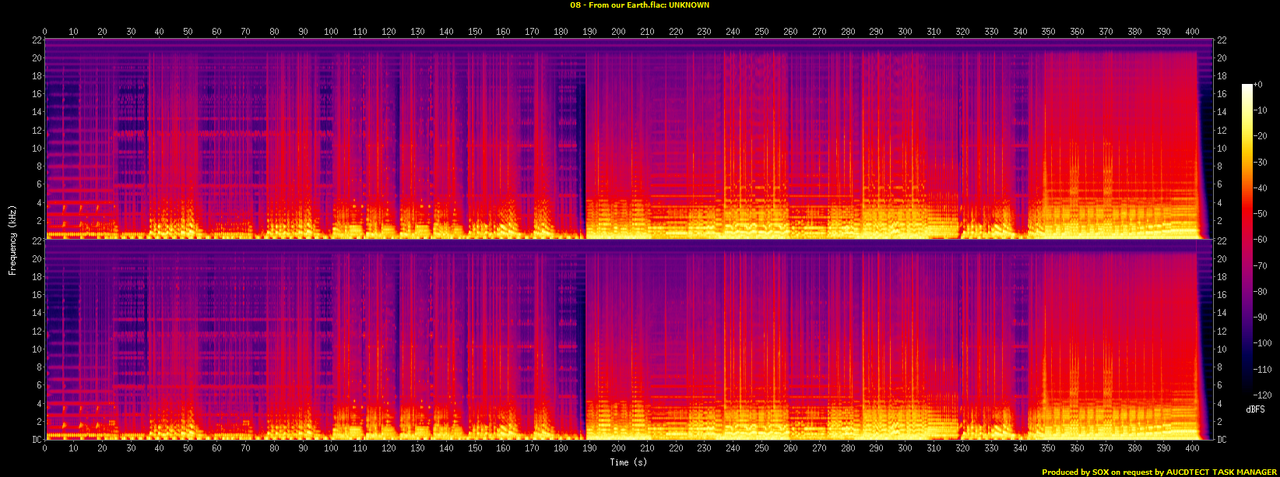Click "400" on the bottom time axis
Image resolution: width=1280 pixels, height=477 pixels.
[x=1191, y=450]
